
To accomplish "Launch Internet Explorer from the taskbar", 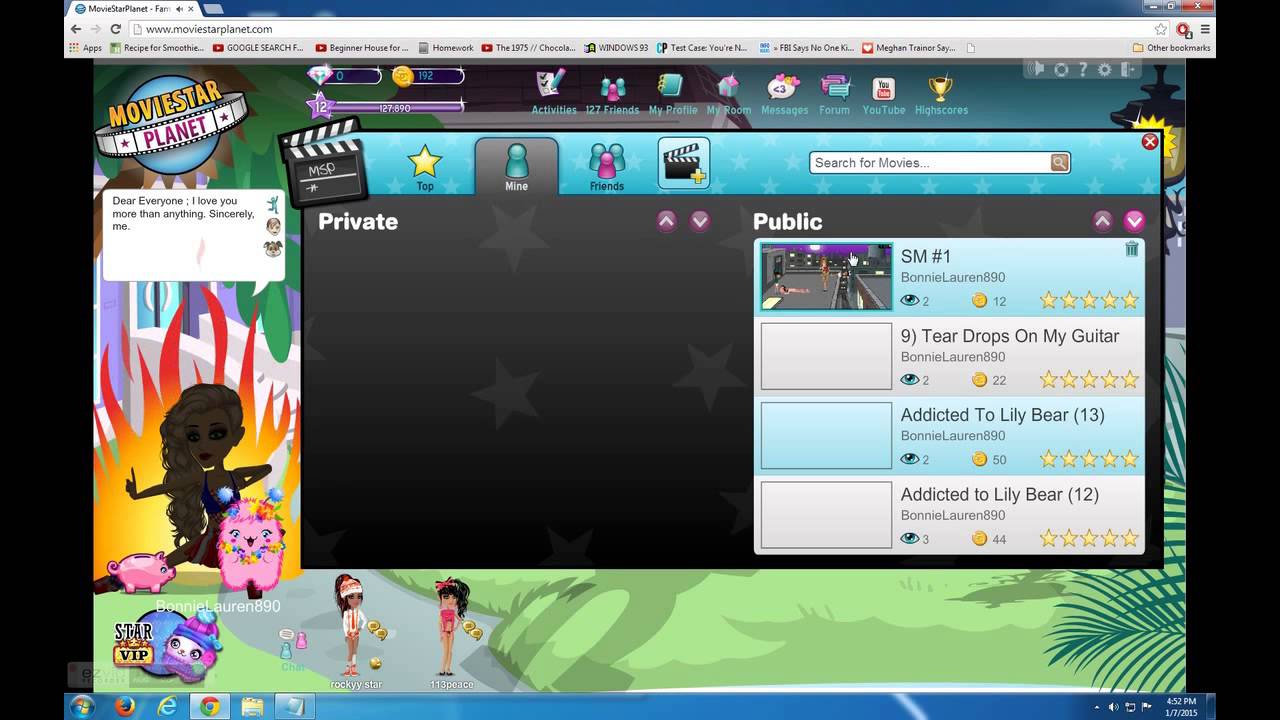I will [x=167, y=706].
